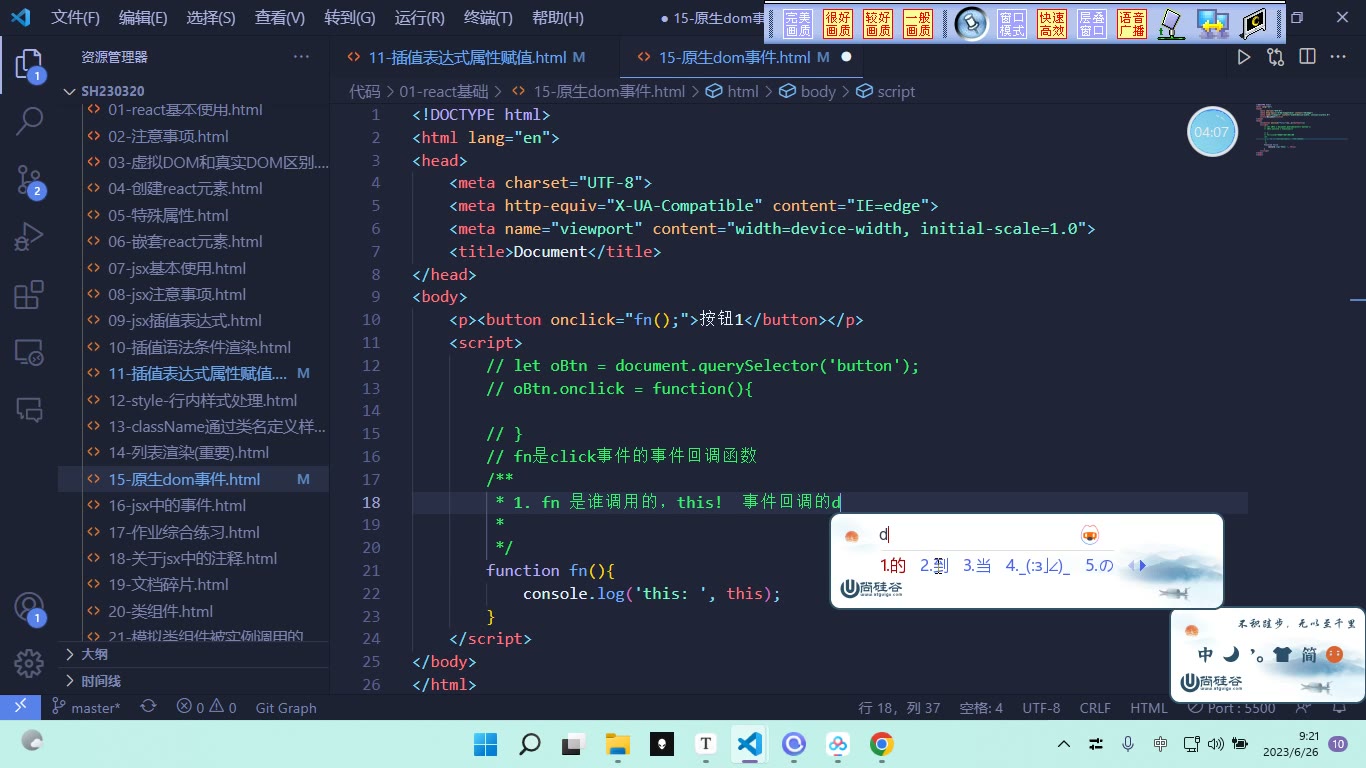Image resolution: width=1366 pixels, height=768 pixels.
Task: Open the Extensions view icon
Action: 29,295
